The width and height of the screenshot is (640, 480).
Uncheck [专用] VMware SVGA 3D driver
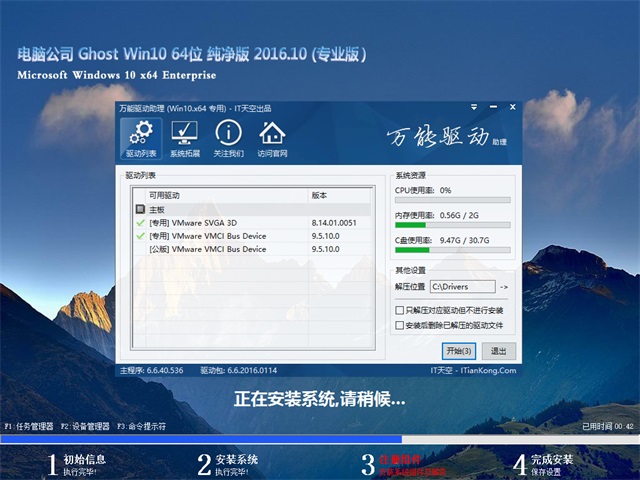click(x=140, y=223)
